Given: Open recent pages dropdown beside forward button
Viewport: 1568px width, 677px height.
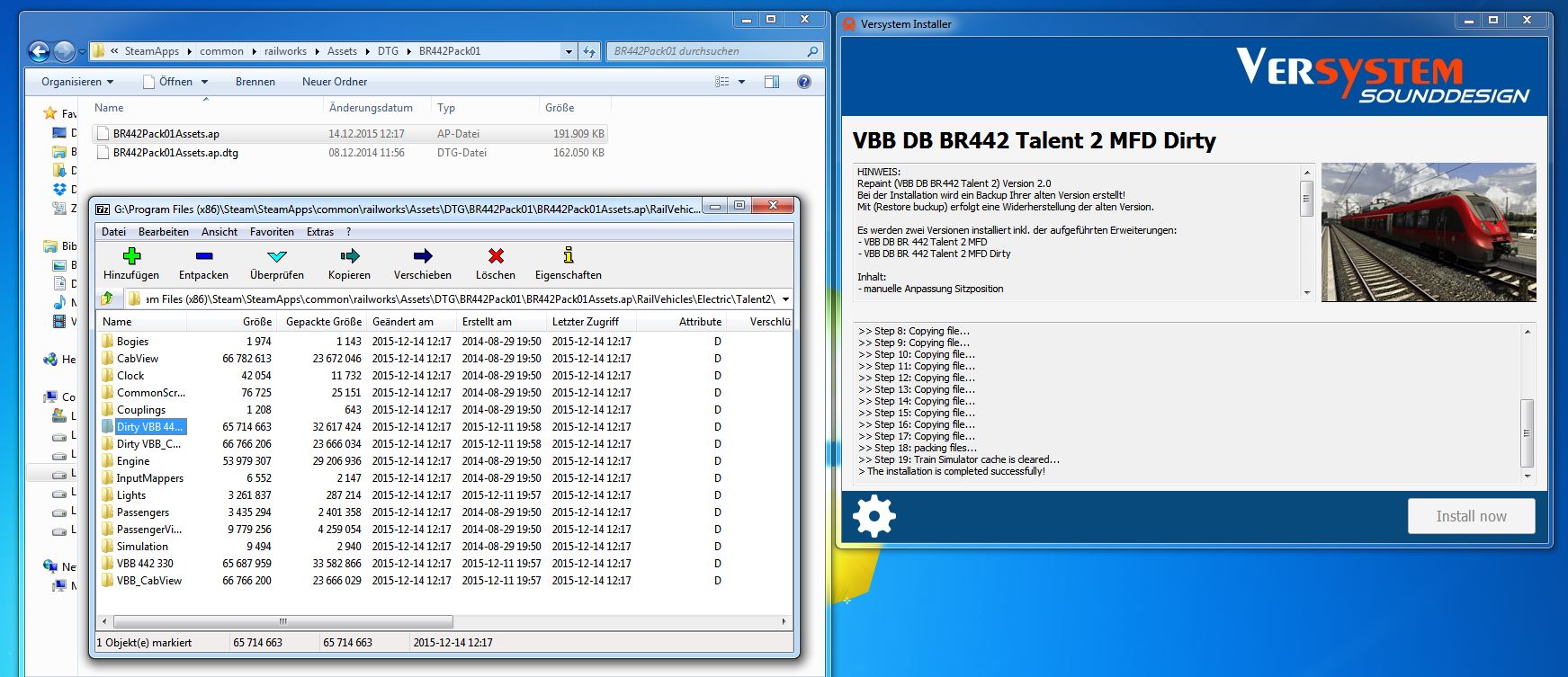Looking at the screenshot, I should [x=82, y=52].
